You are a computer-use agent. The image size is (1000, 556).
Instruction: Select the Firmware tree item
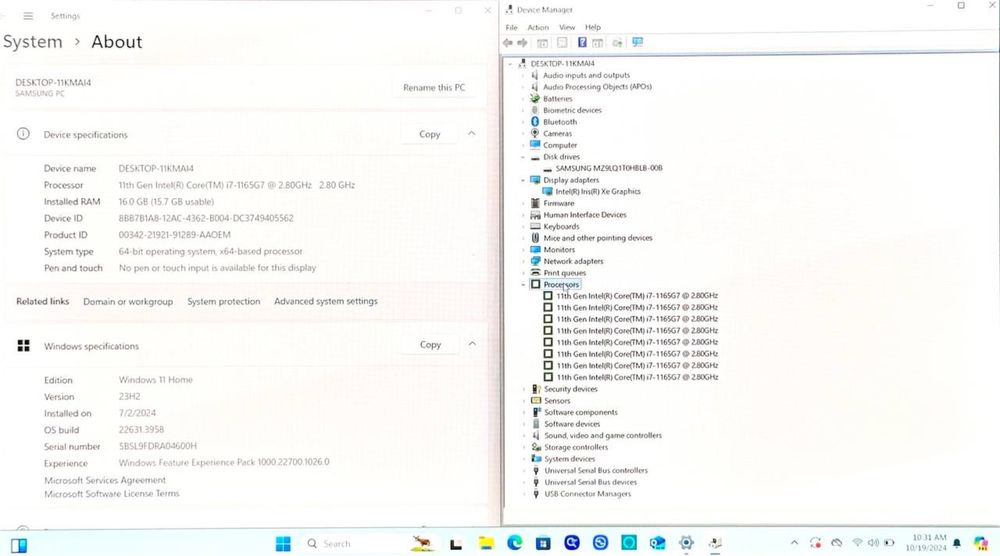pos(559,203)
